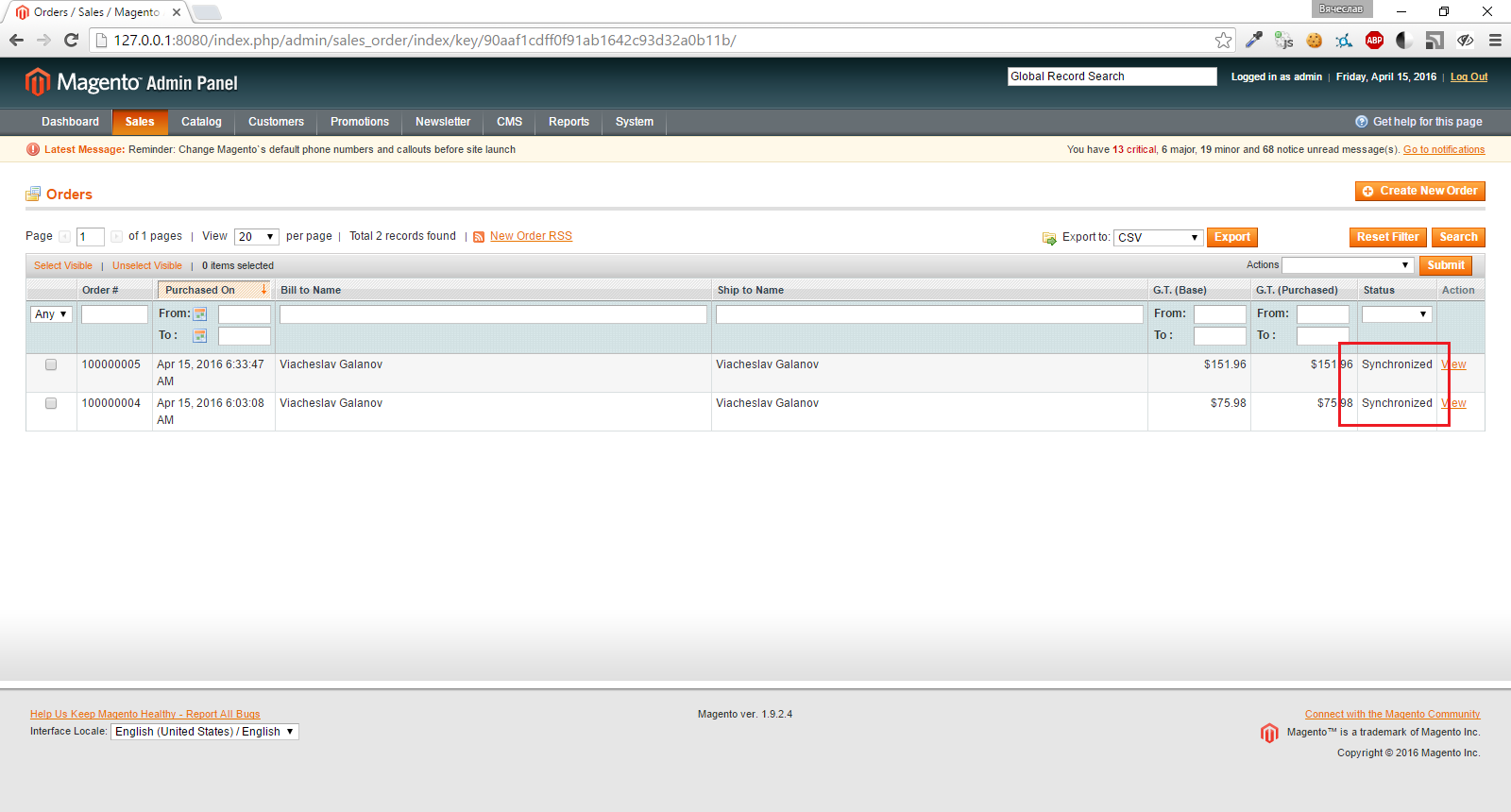Click the Reset Filter button
The width and height of the screenshot is (1511, 812).
pyautogui.click(x=1388, y=238)
